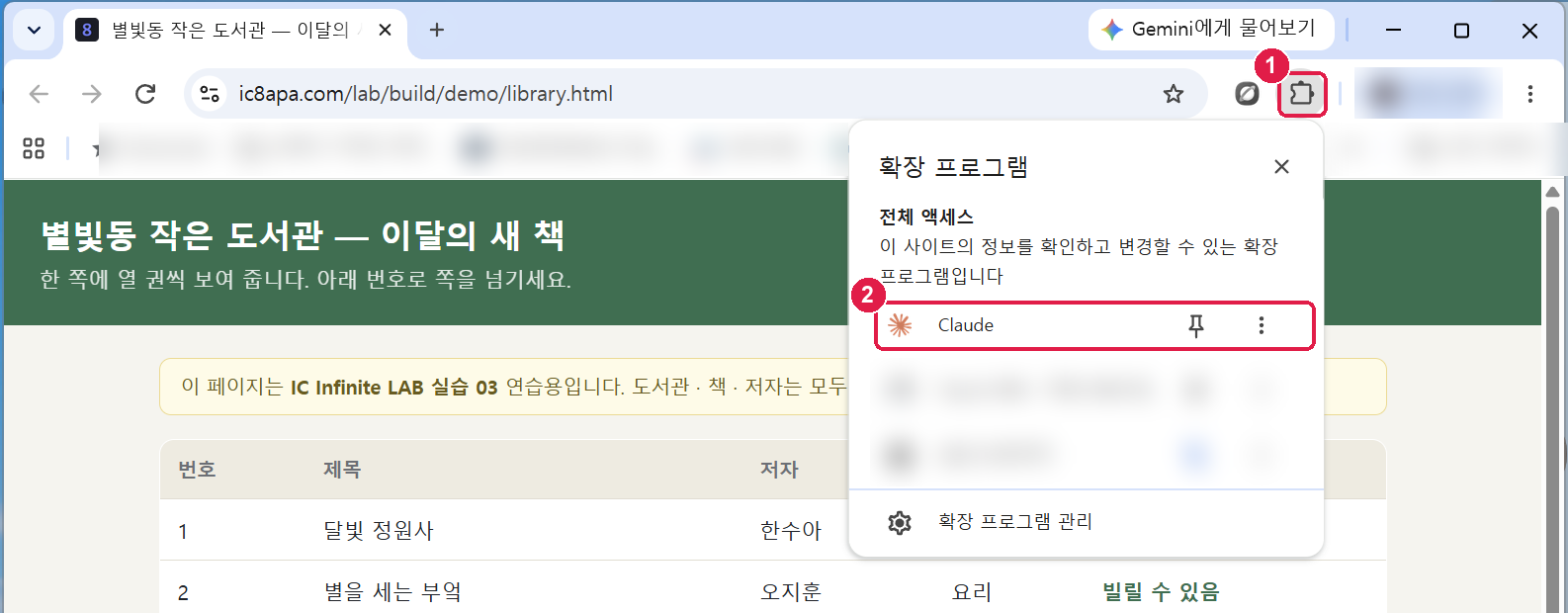Click the book title 별을 세는 부엌
The height and width of the screenshot is (613, 1568).
point(392,592)
